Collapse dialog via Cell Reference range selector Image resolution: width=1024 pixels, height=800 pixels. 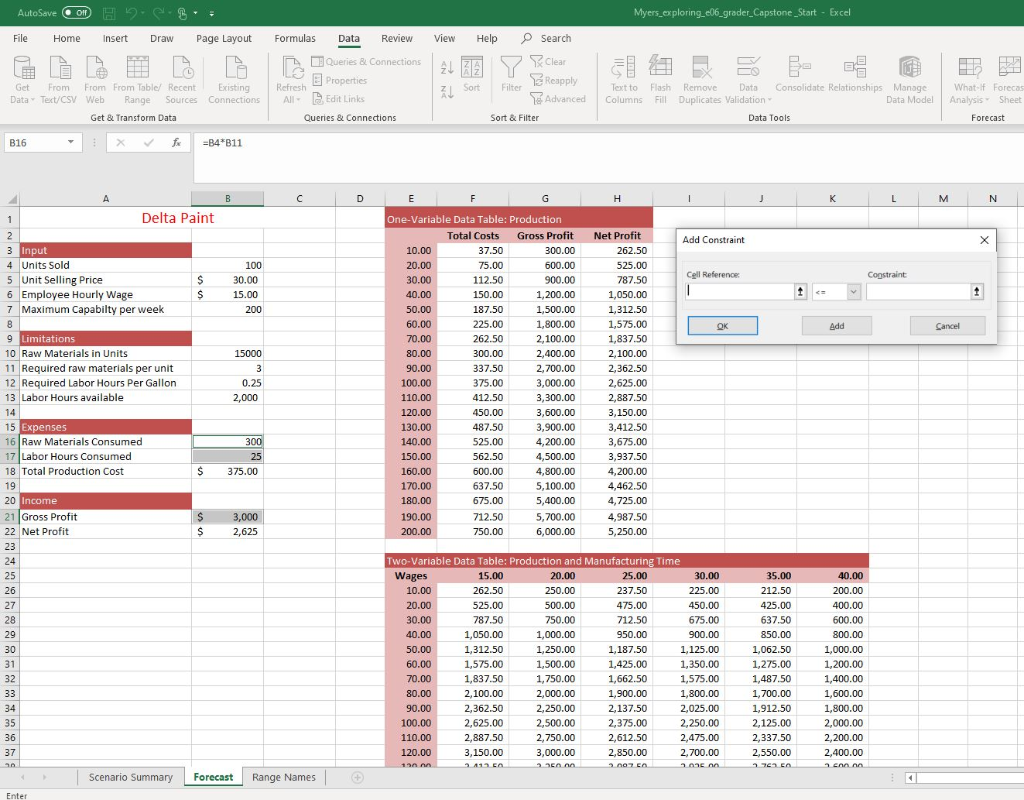[x=801, y=291]
